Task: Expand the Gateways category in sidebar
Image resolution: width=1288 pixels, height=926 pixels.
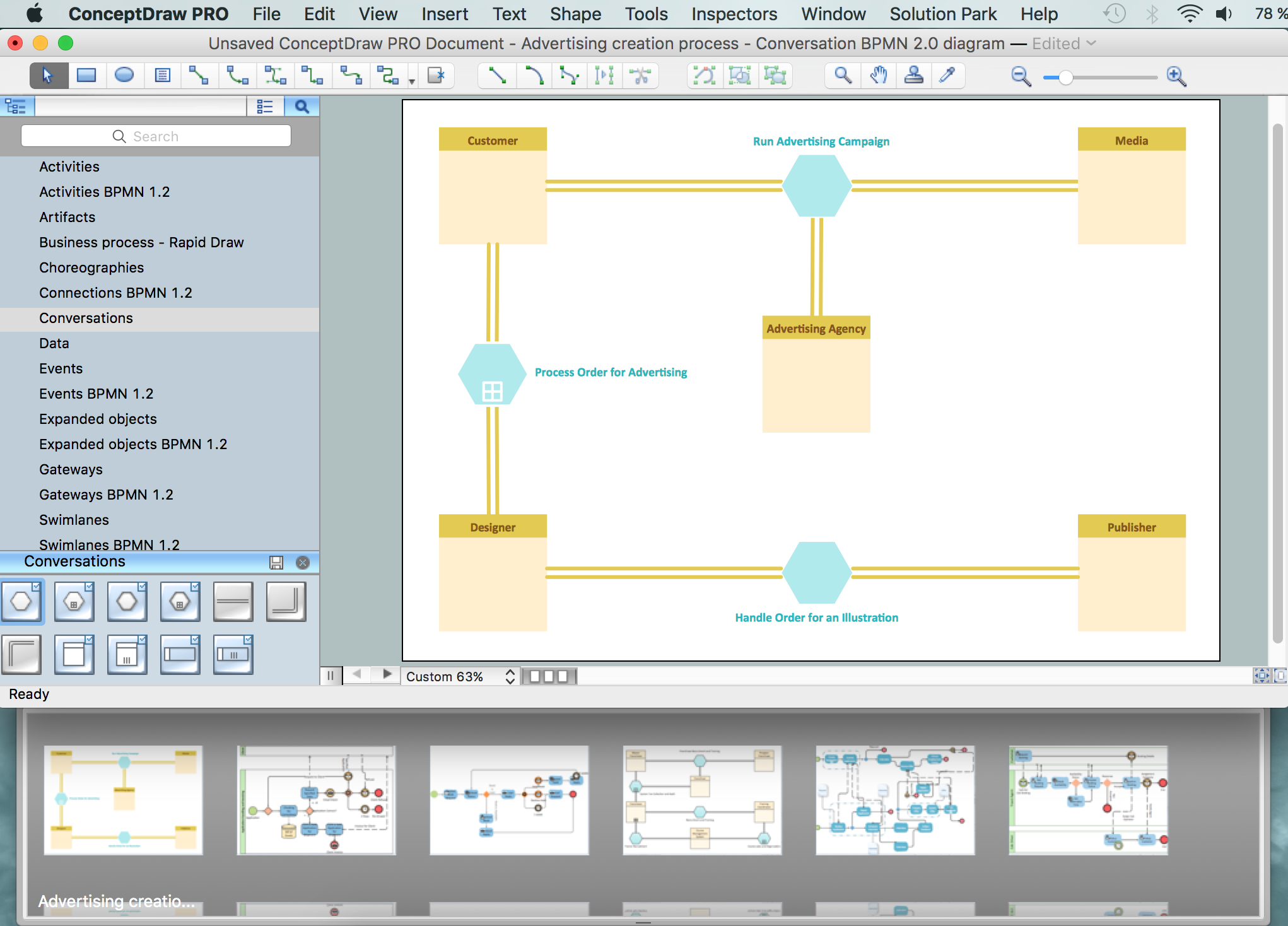Action: point(70,469)
